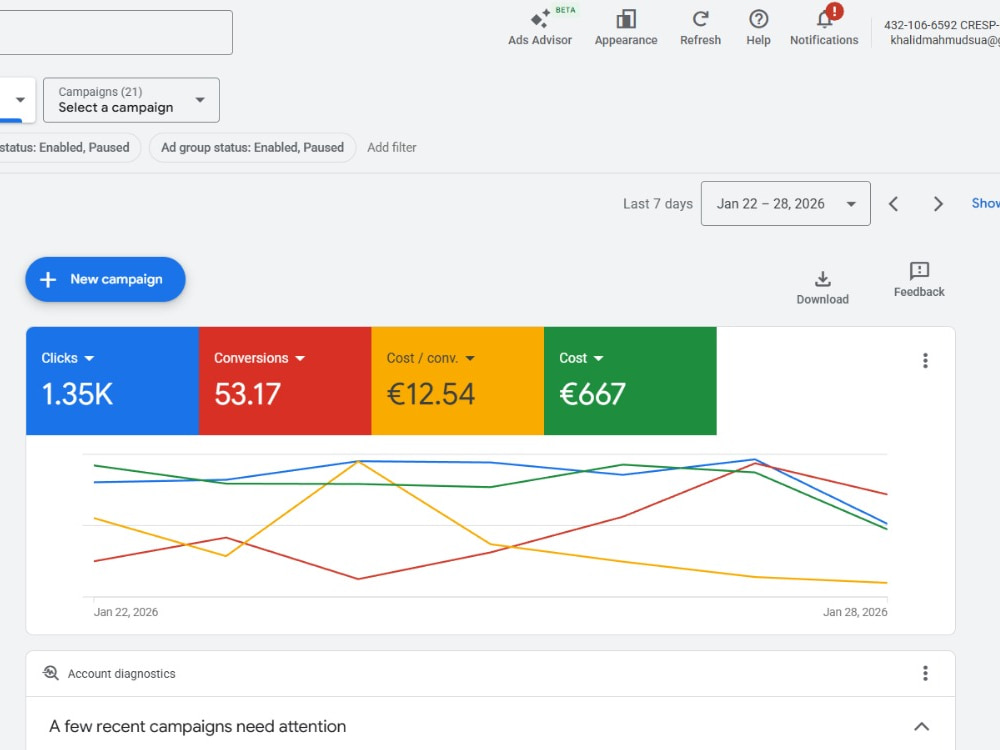Image resolution: width=1000 pixels, height=750 pixels.
Task: Open the scorecard chart options menu
Action: [925, 361]
